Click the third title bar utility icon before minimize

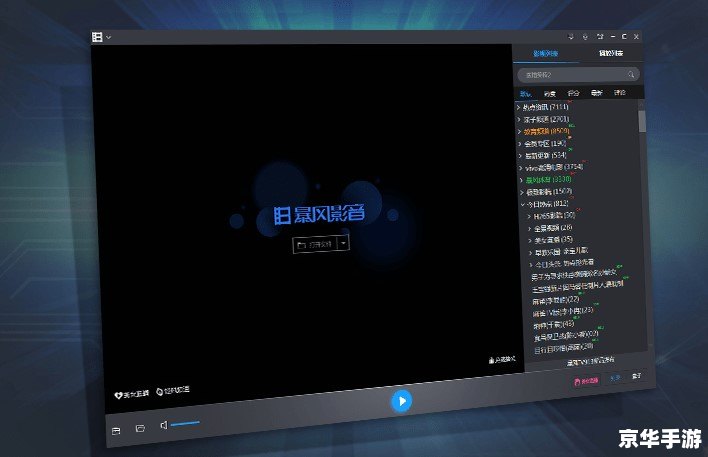tap(600, 37)
